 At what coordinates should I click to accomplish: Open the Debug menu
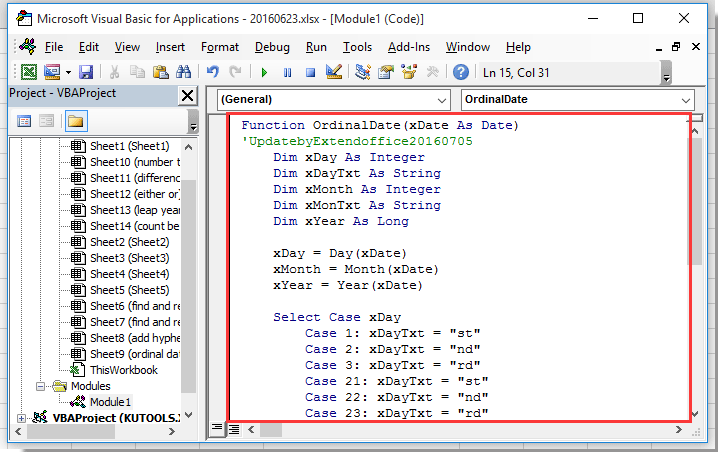coord(272,47)
